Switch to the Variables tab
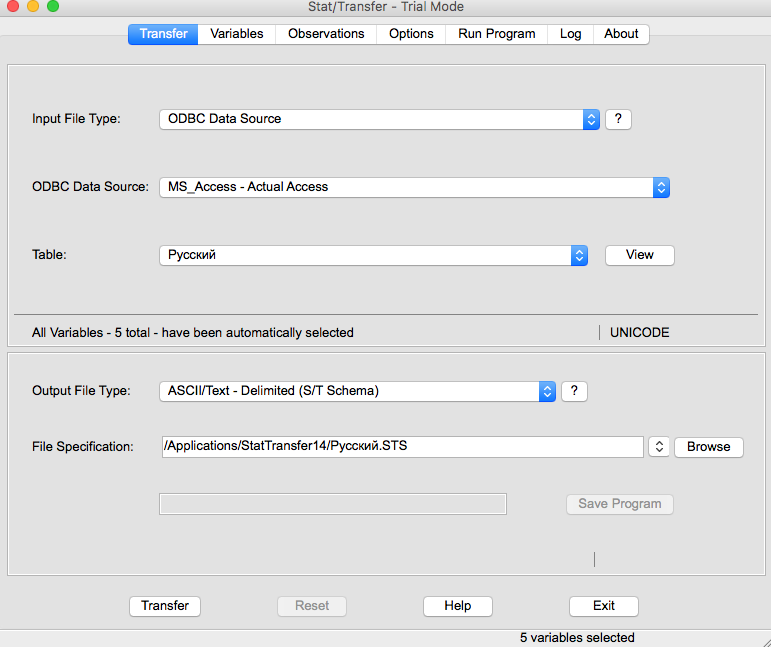Image resolution: width=771 pixels, height=647 pixels. [x=237, y=34]
